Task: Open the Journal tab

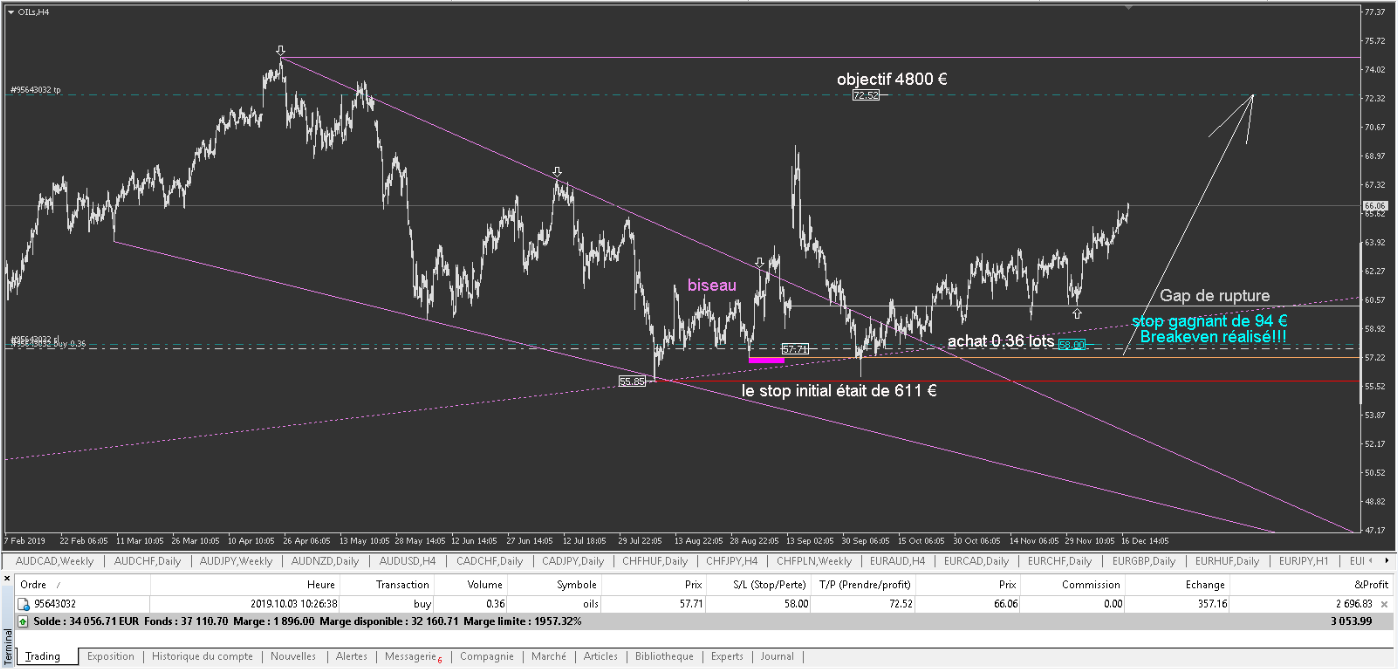Action: 777,657
